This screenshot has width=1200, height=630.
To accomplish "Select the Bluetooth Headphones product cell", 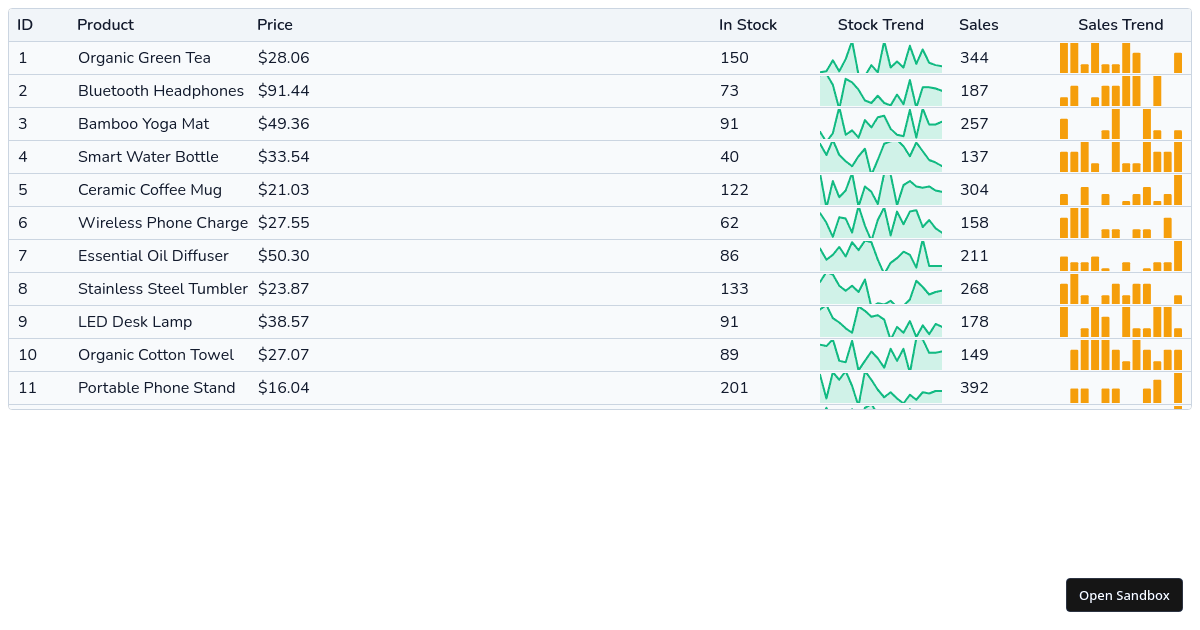I will (161, 91).
